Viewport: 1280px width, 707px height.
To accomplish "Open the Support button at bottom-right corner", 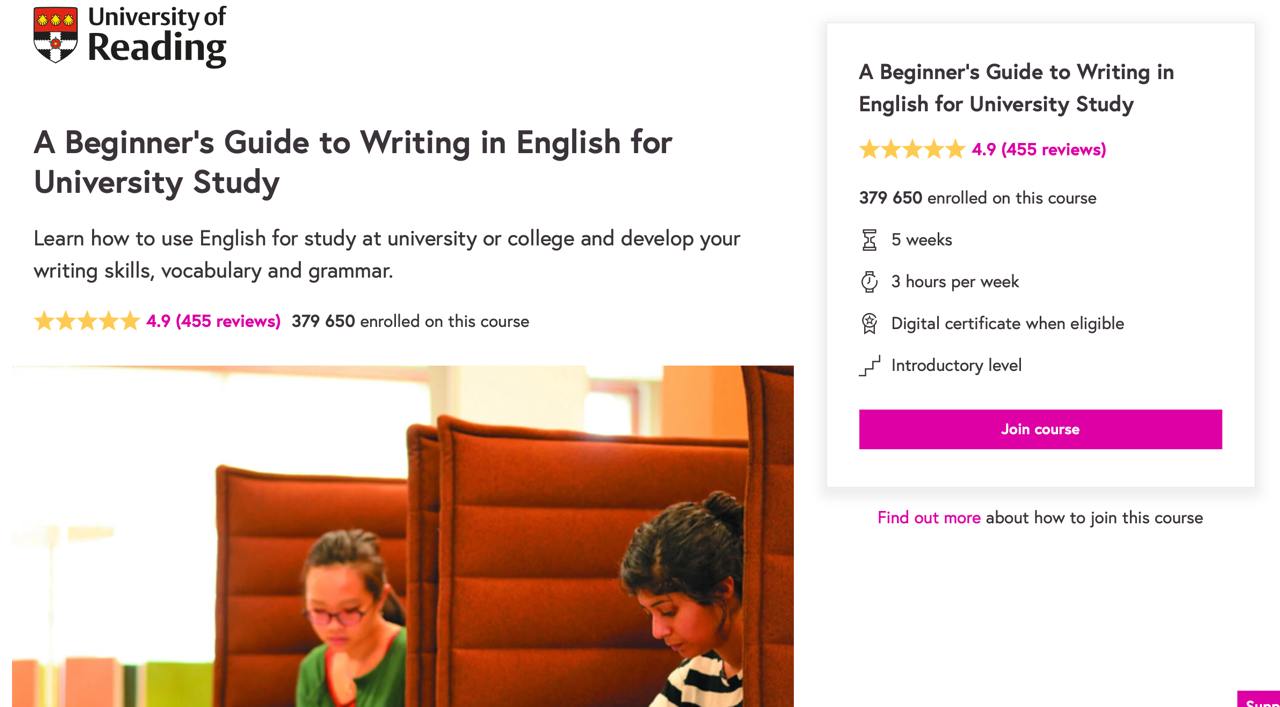I will tap(1260, 700).
